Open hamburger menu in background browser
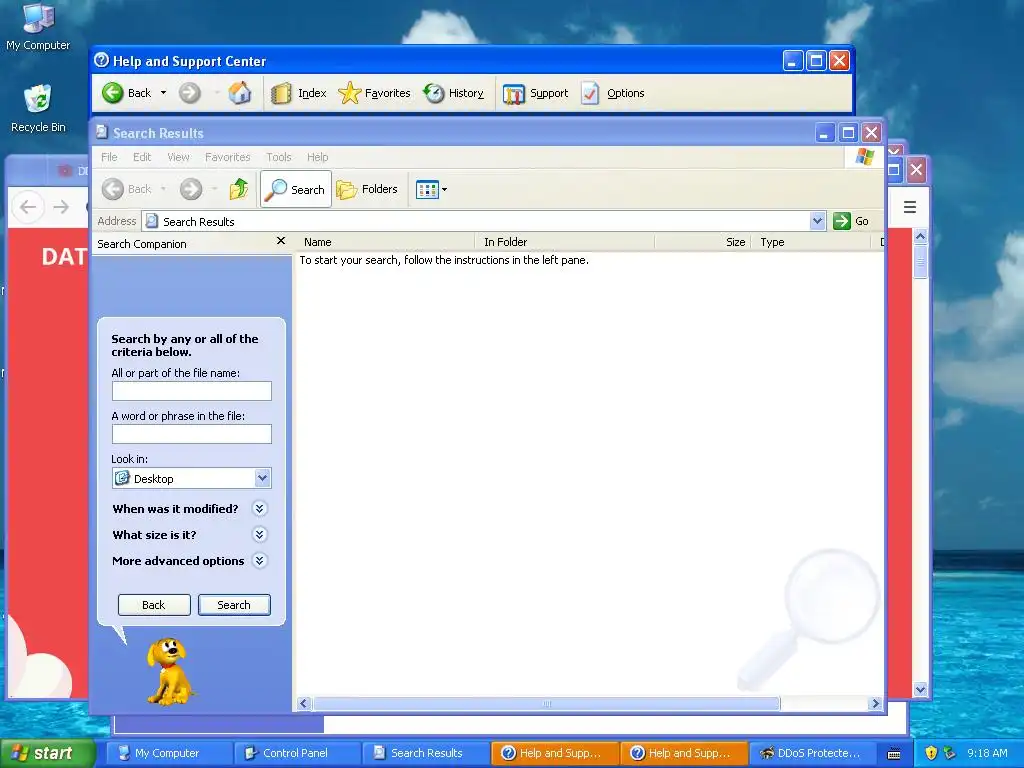 point(910,208)
